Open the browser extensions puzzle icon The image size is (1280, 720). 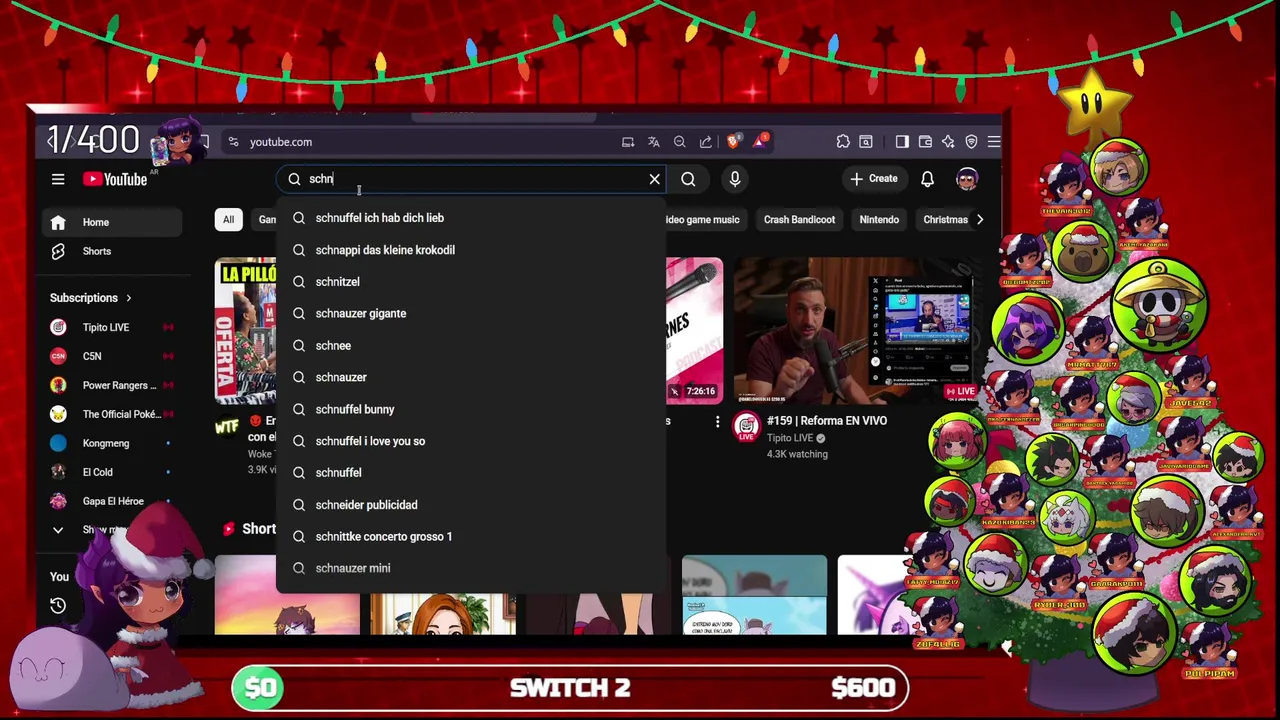[x=843, y=142]
